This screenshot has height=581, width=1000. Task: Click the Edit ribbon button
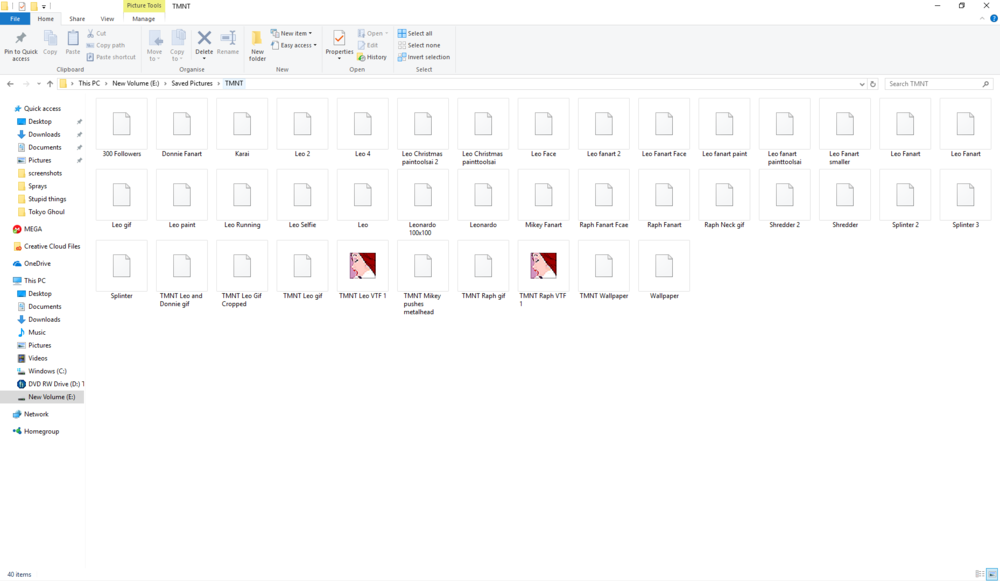pos(368,45)
